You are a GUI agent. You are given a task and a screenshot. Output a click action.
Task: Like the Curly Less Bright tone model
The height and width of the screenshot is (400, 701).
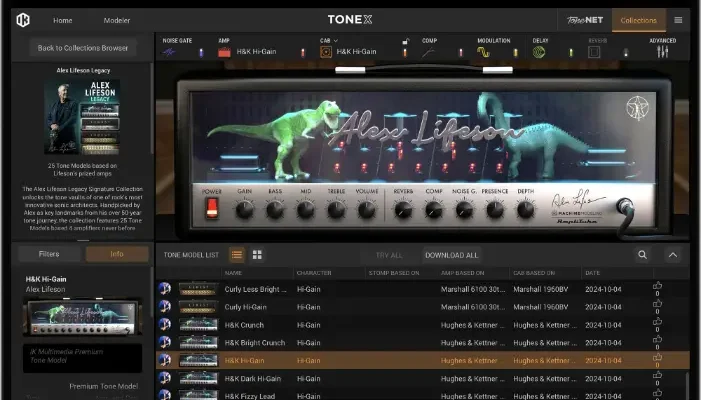click(x=657, y=288)
